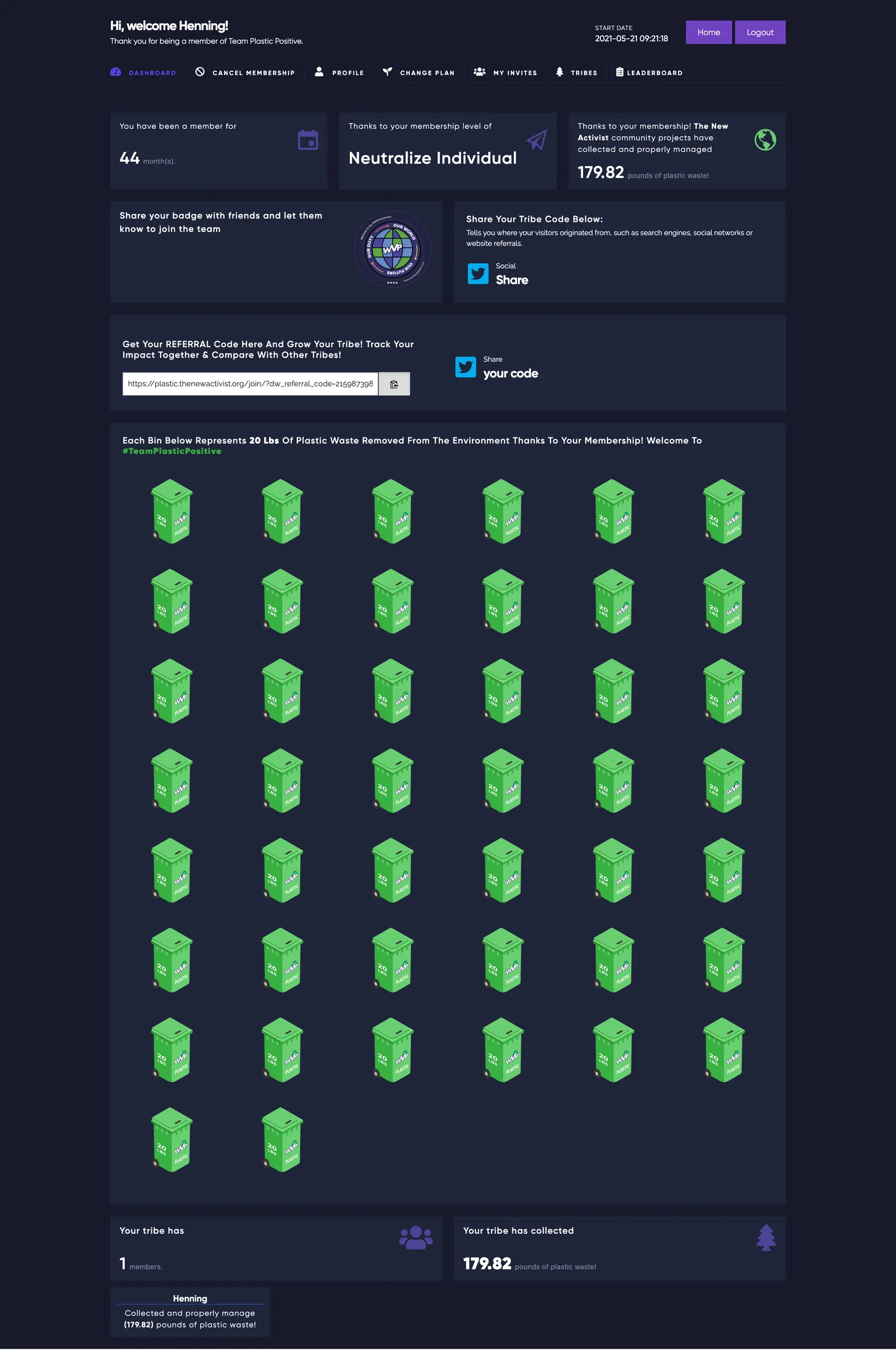Open the Dashboard tab
The width and height of the screenshot is (896, 1350).
143,73
